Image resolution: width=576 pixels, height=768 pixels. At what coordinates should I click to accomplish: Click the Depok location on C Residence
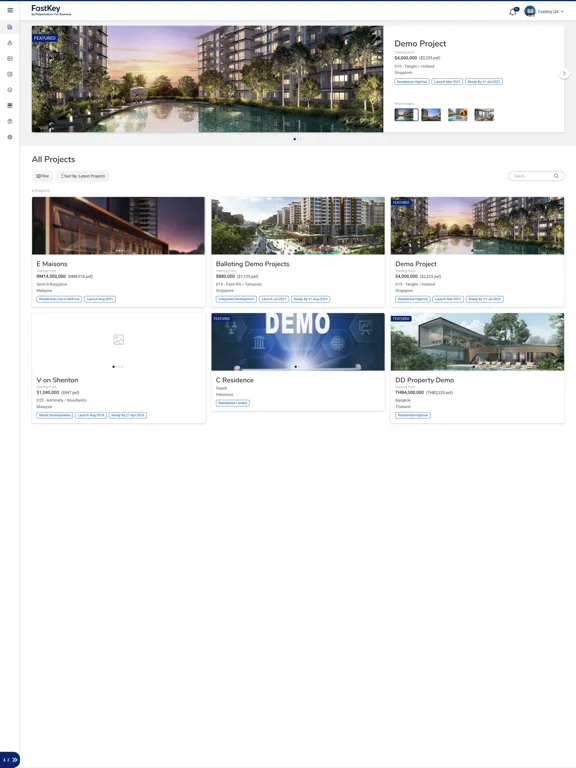(x=221, y=388)
